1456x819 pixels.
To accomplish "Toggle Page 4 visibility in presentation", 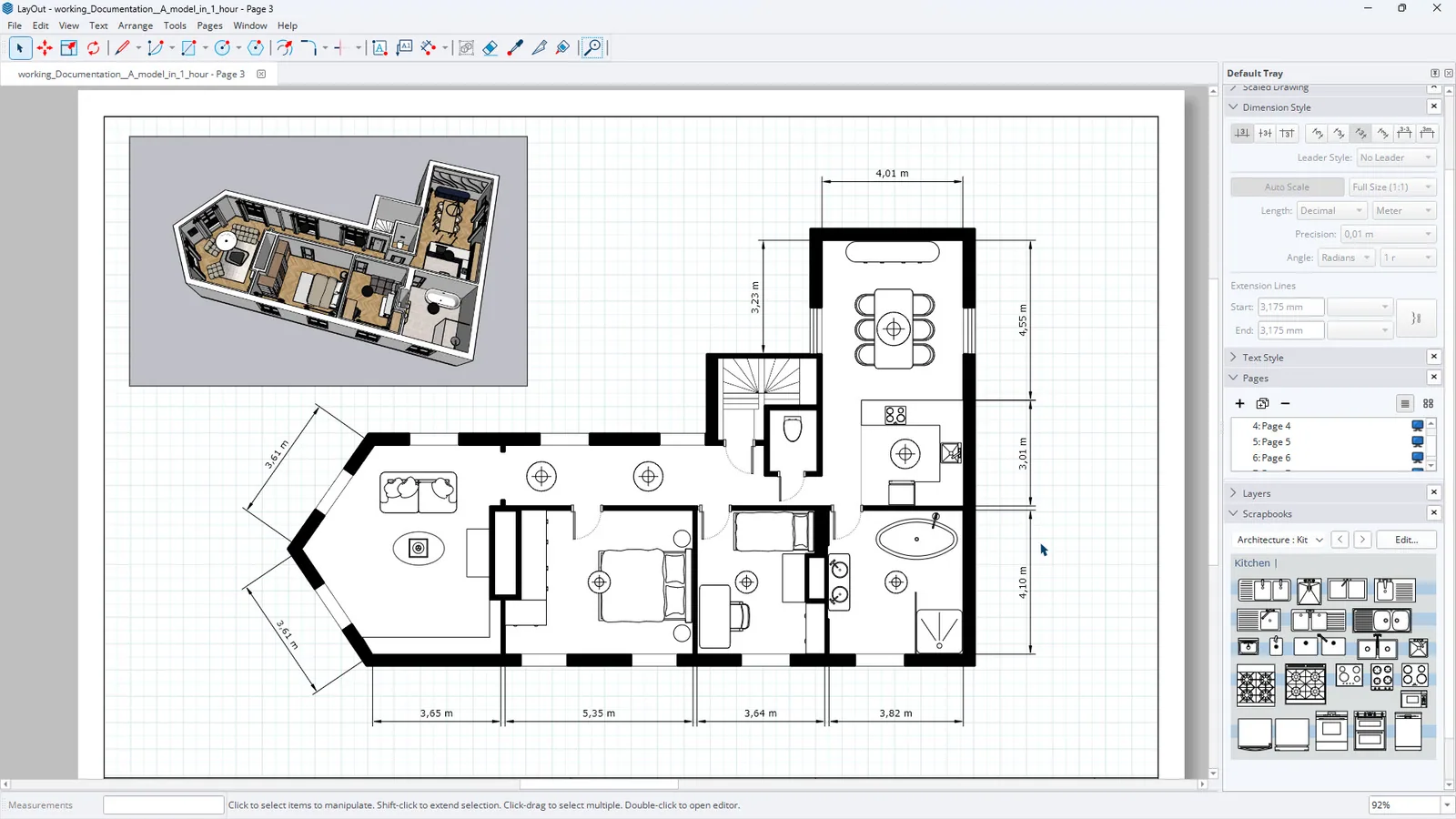I will coord(1417,426).
